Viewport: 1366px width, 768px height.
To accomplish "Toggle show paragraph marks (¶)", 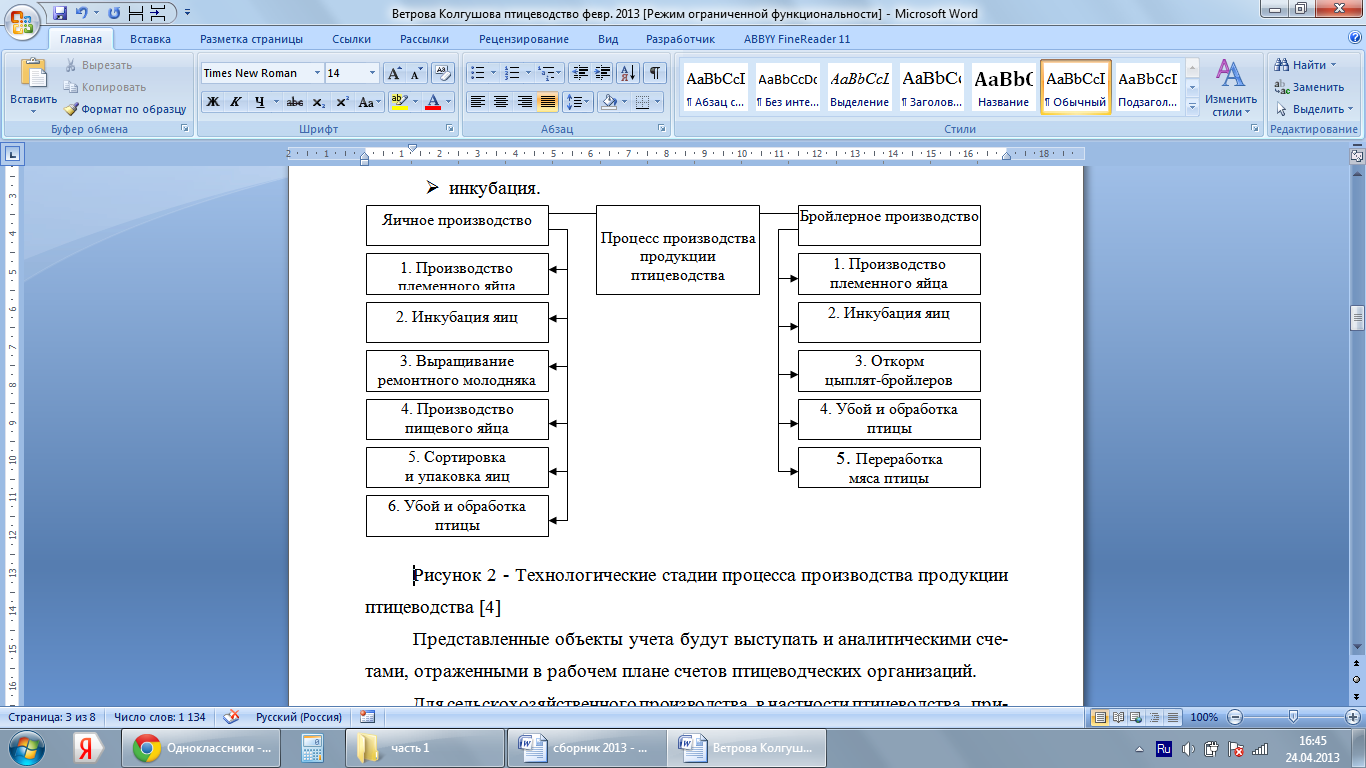I will pos(655,73).
